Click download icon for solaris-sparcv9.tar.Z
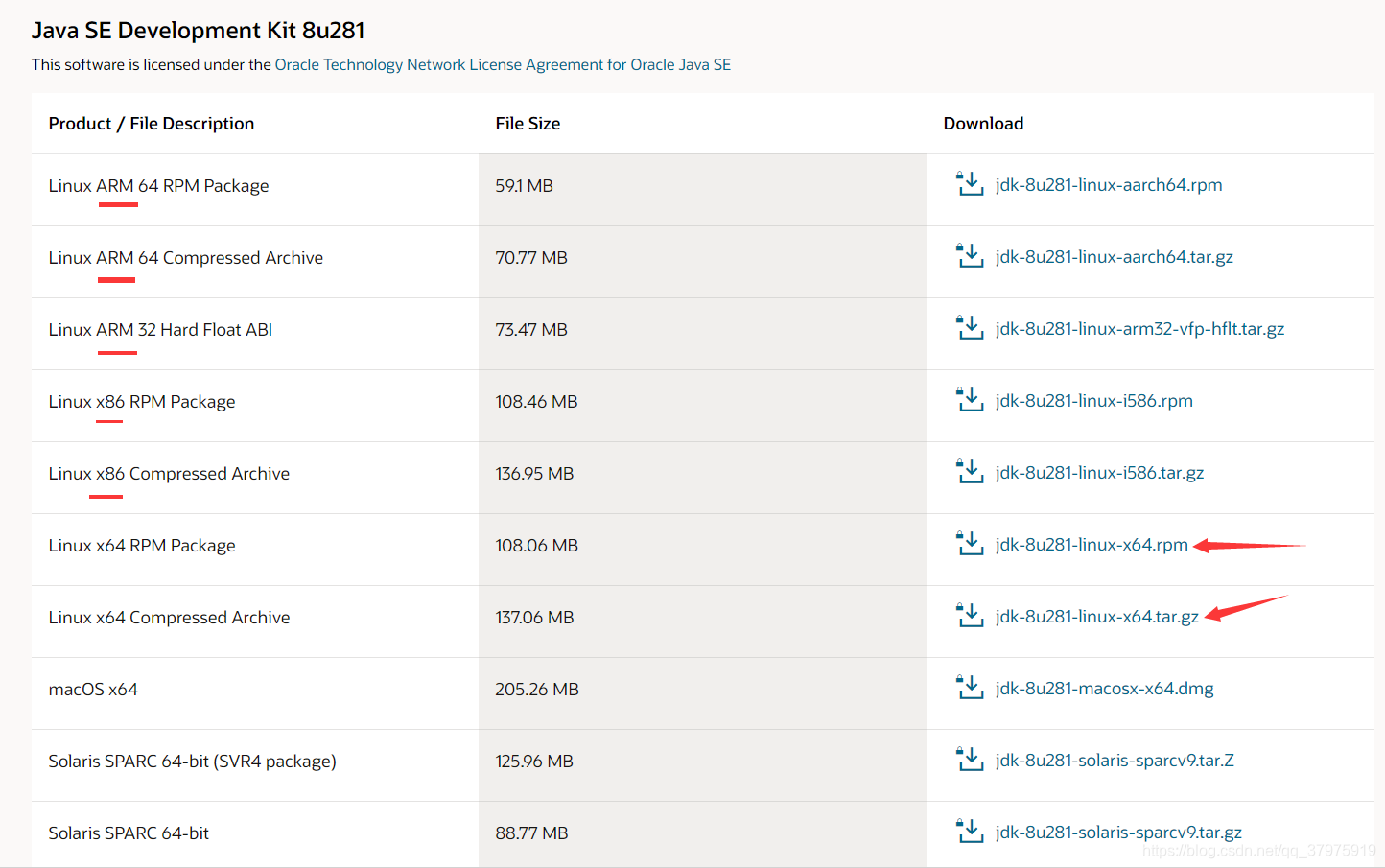 pyautogui.click(x=970, y=760)
